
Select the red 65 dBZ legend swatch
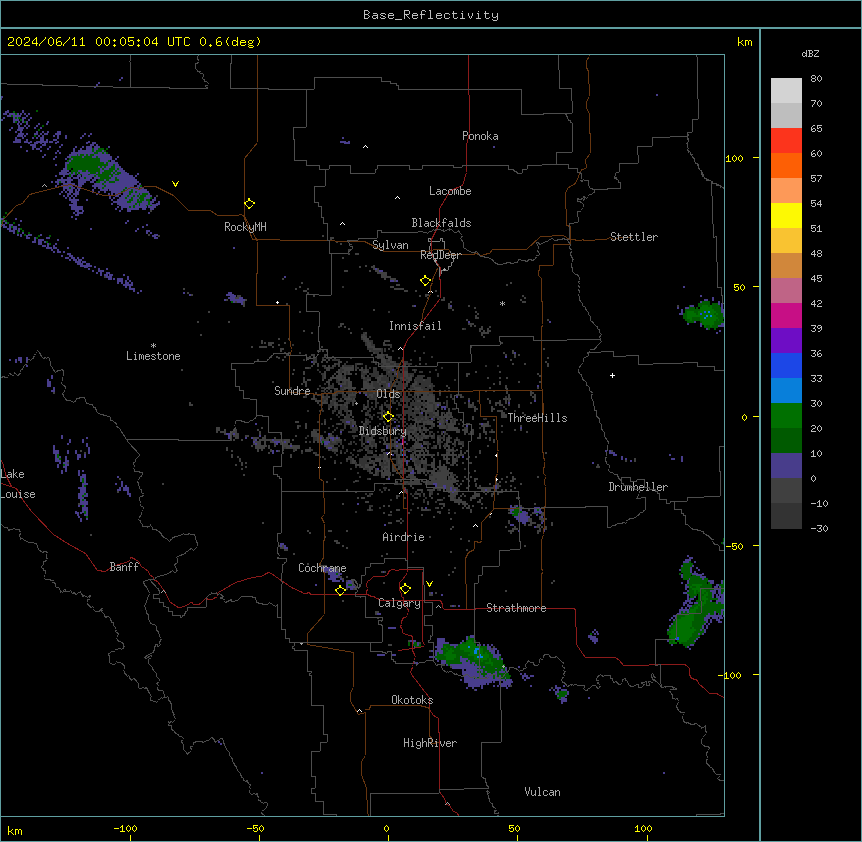coord(786,141)
